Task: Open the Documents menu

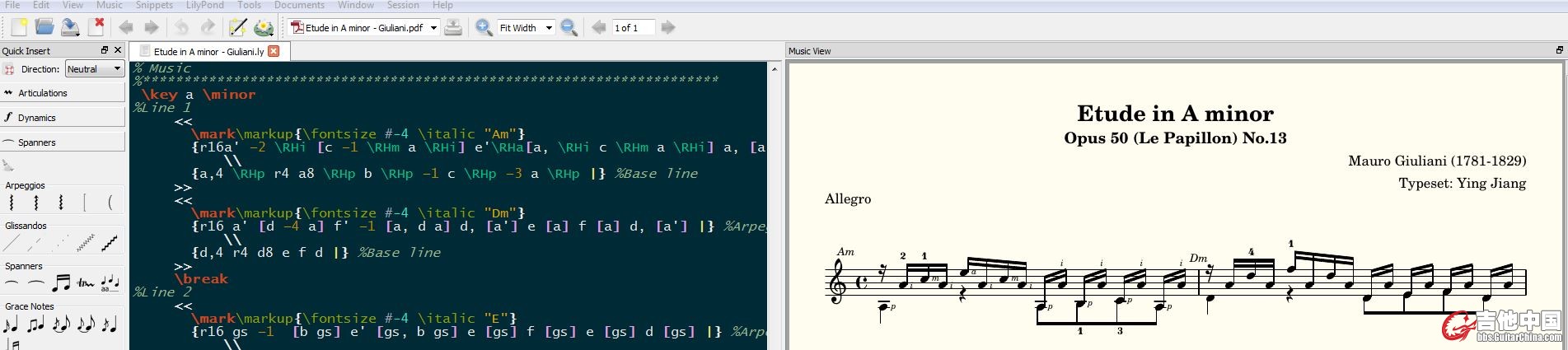Action: click(x=299, y=5)
